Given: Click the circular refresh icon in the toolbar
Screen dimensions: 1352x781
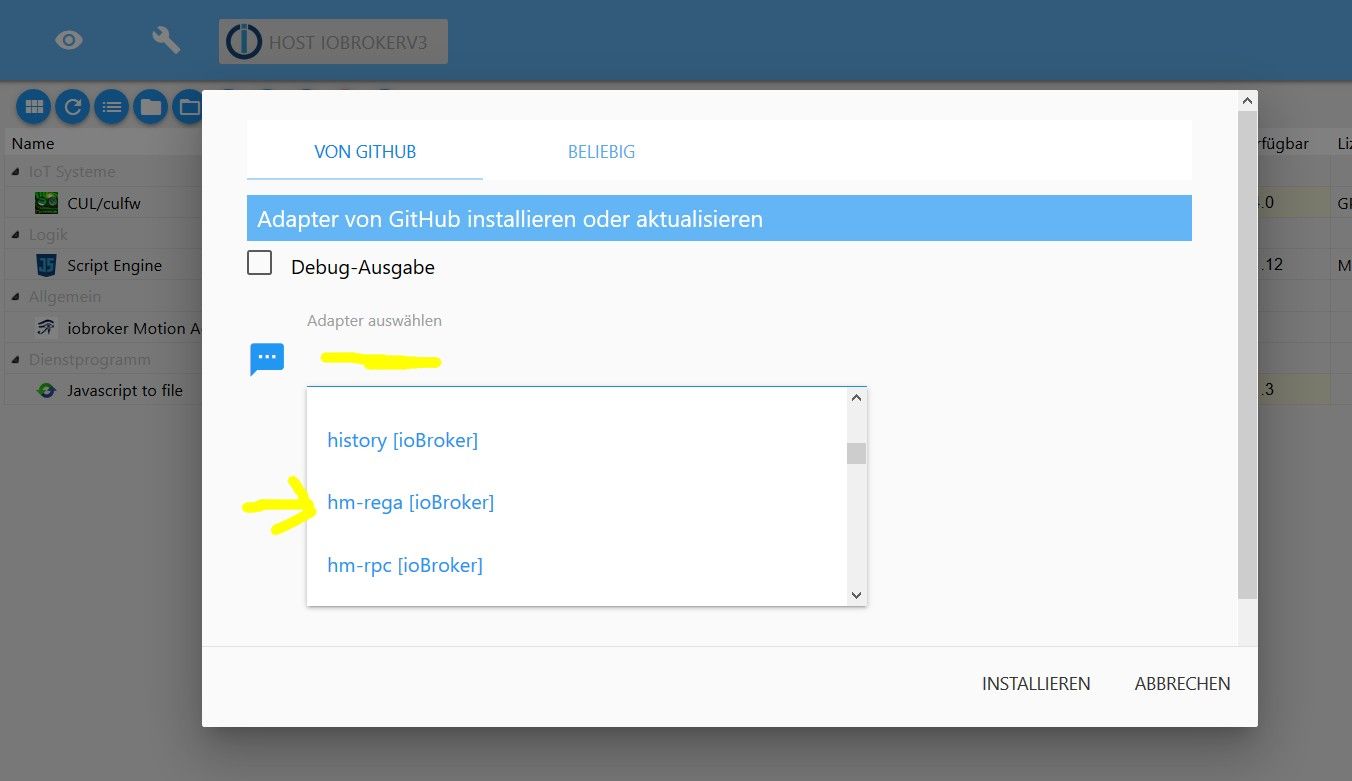Looking at the screenshot, I should [x=73, y=107].
